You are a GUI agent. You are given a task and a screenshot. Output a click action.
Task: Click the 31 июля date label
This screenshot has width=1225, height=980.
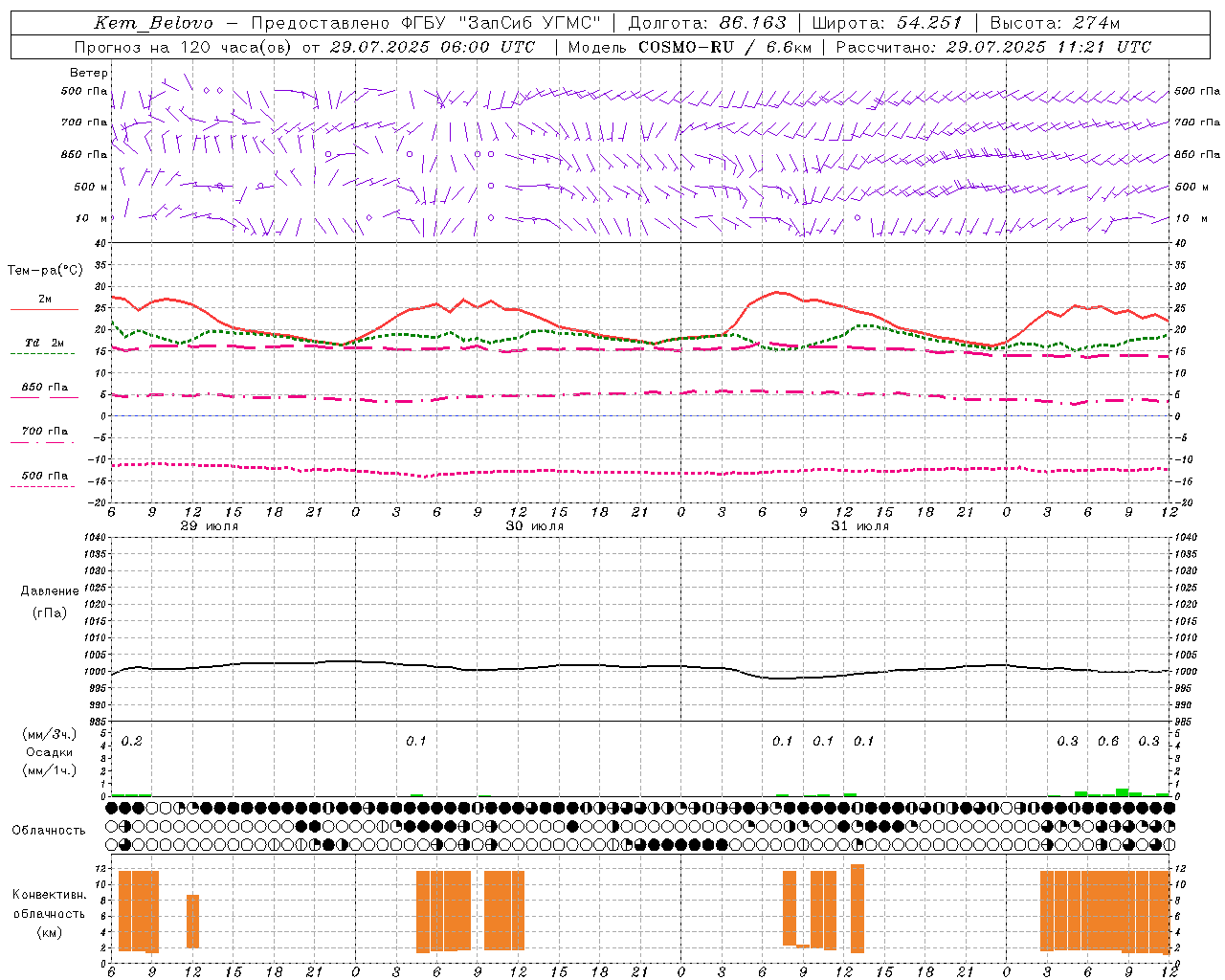pos(859,526)
